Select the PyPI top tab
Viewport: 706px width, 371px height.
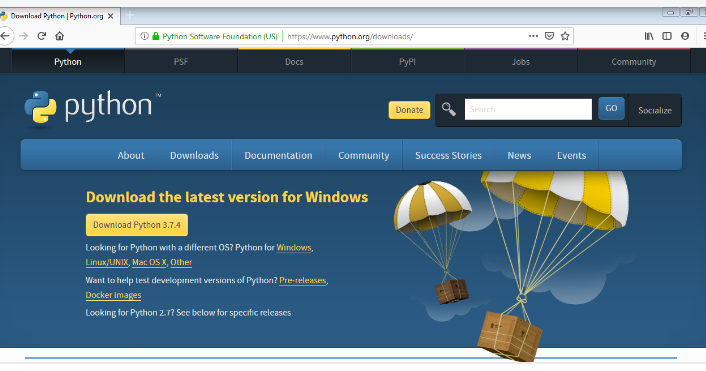coord(407,62)
